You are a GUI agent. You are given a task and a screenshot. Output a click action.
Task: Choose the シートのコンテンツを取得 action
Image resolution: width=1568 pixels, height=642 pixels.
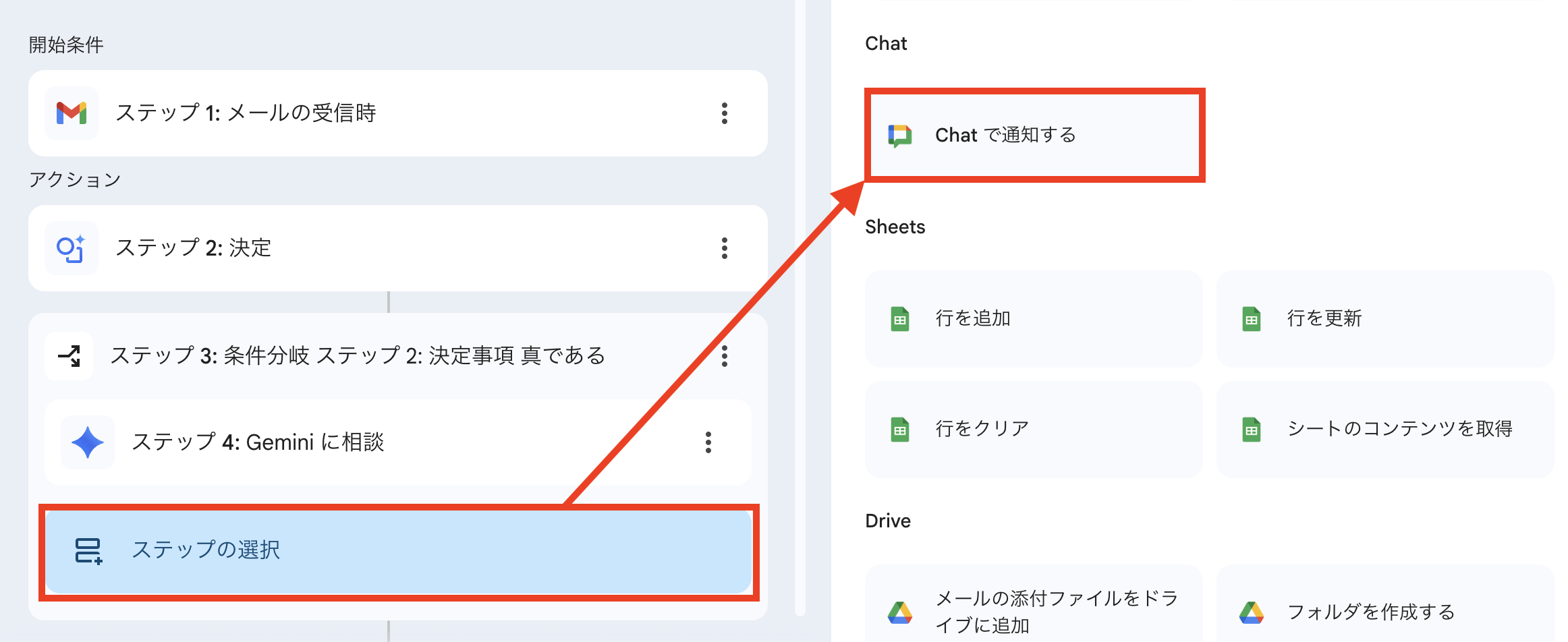1386,430
